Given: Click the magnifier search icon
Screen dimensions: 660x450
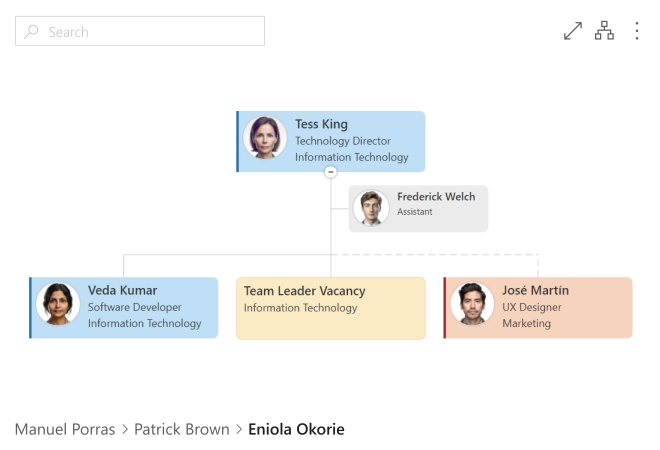Looking at the screenshot, I should click(31, 32).
